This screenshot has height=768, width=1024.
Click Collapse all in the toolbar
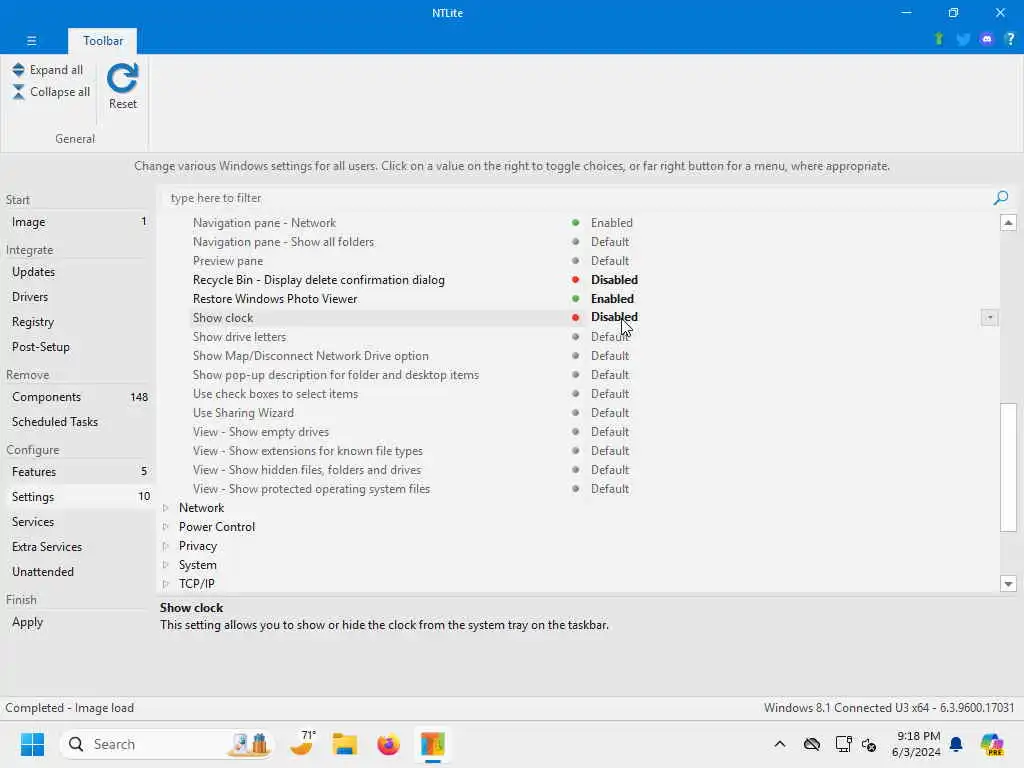(51, 92)
